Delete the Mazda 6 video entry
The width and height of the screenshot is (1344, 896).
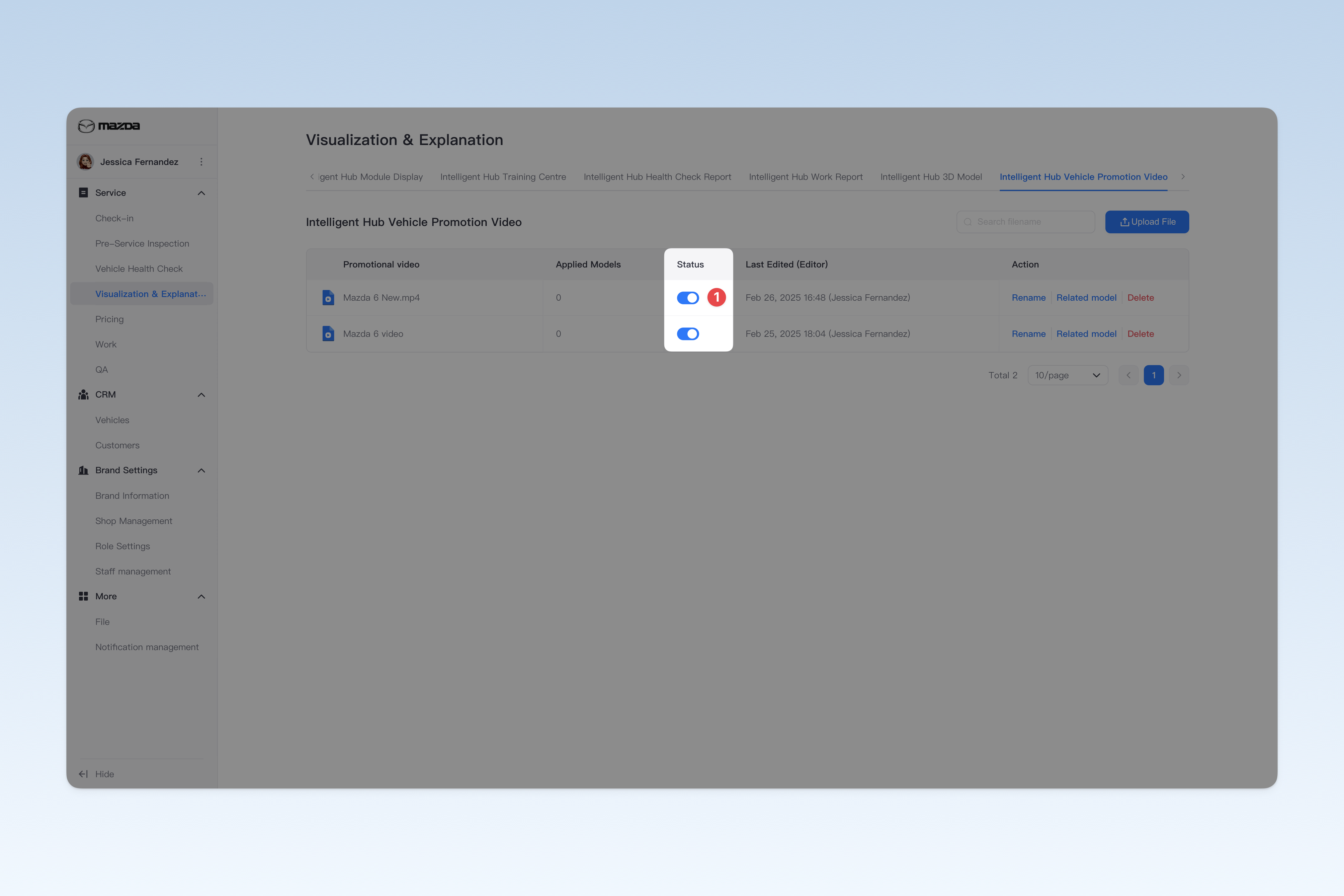1140,334
